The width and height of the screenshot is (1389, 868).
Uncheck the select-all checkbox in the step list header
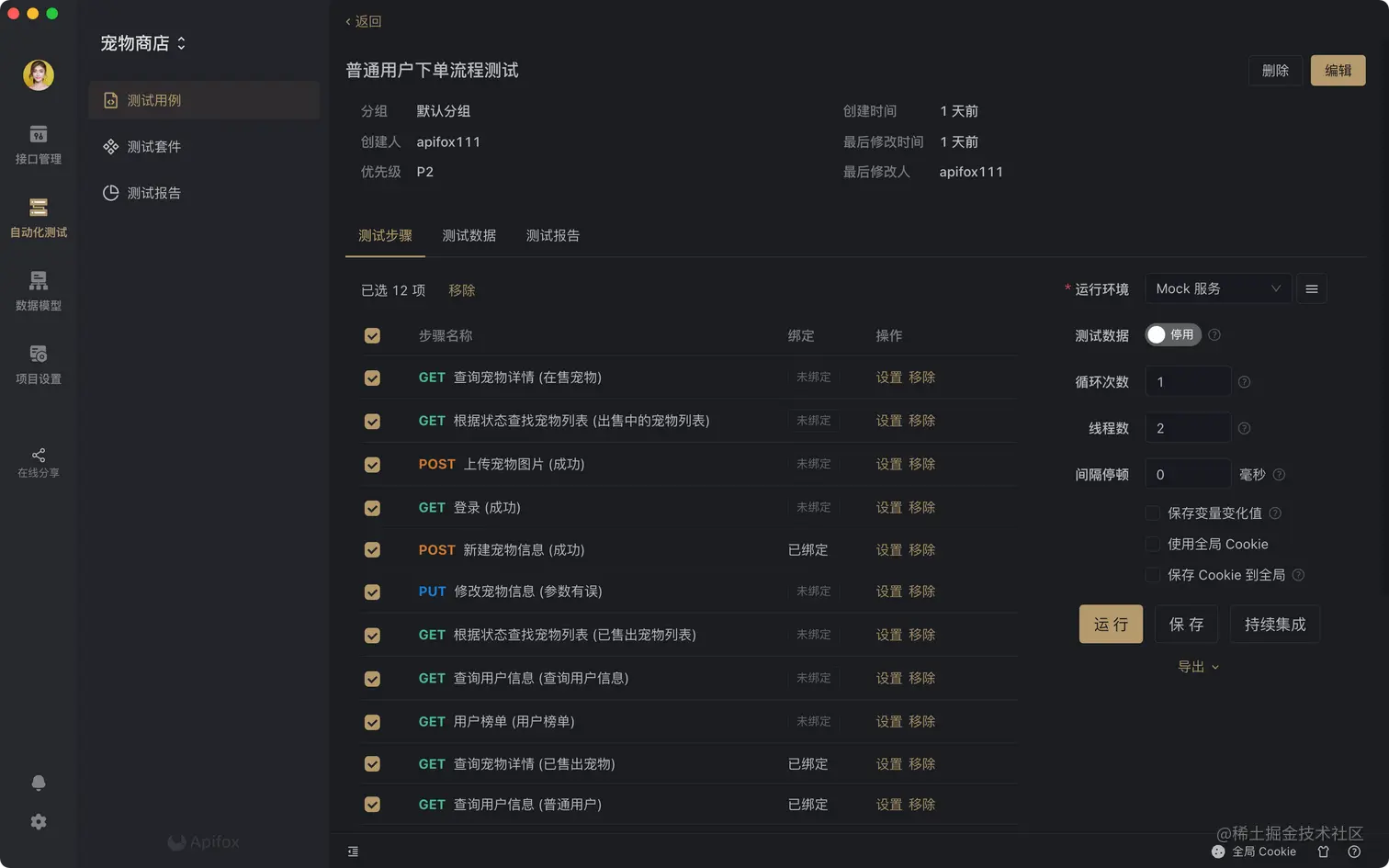[372, 334]
